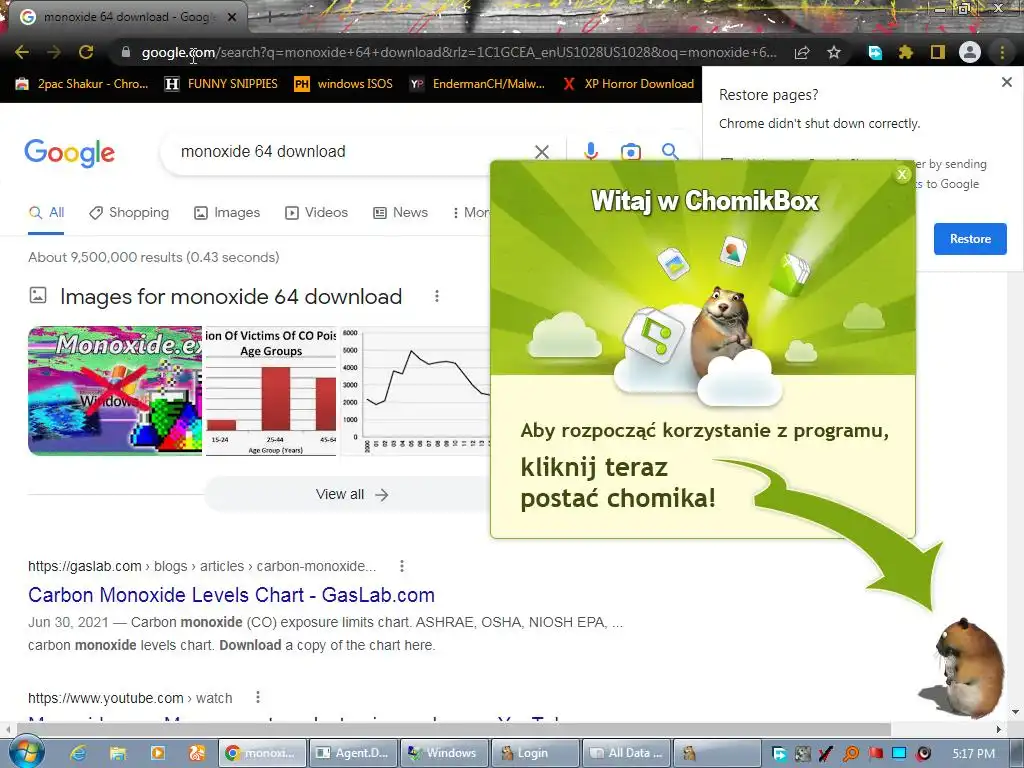Image resolution: width=1024 pixels, height=768 pixels.
Task: Open the CO victims age groups chart thumbnail
Action: pyautogui.click(x=271, y=391)
